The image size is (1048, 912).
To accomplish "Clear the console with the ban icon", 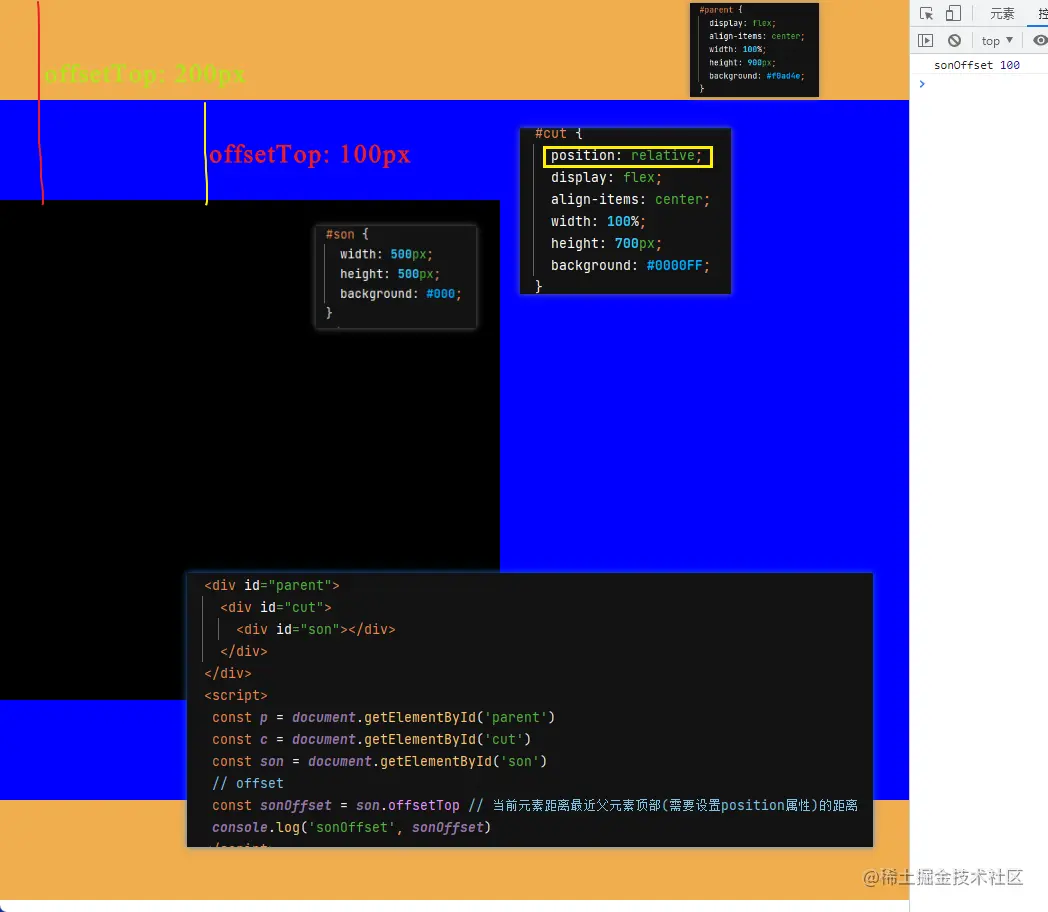I will [954, 41].
